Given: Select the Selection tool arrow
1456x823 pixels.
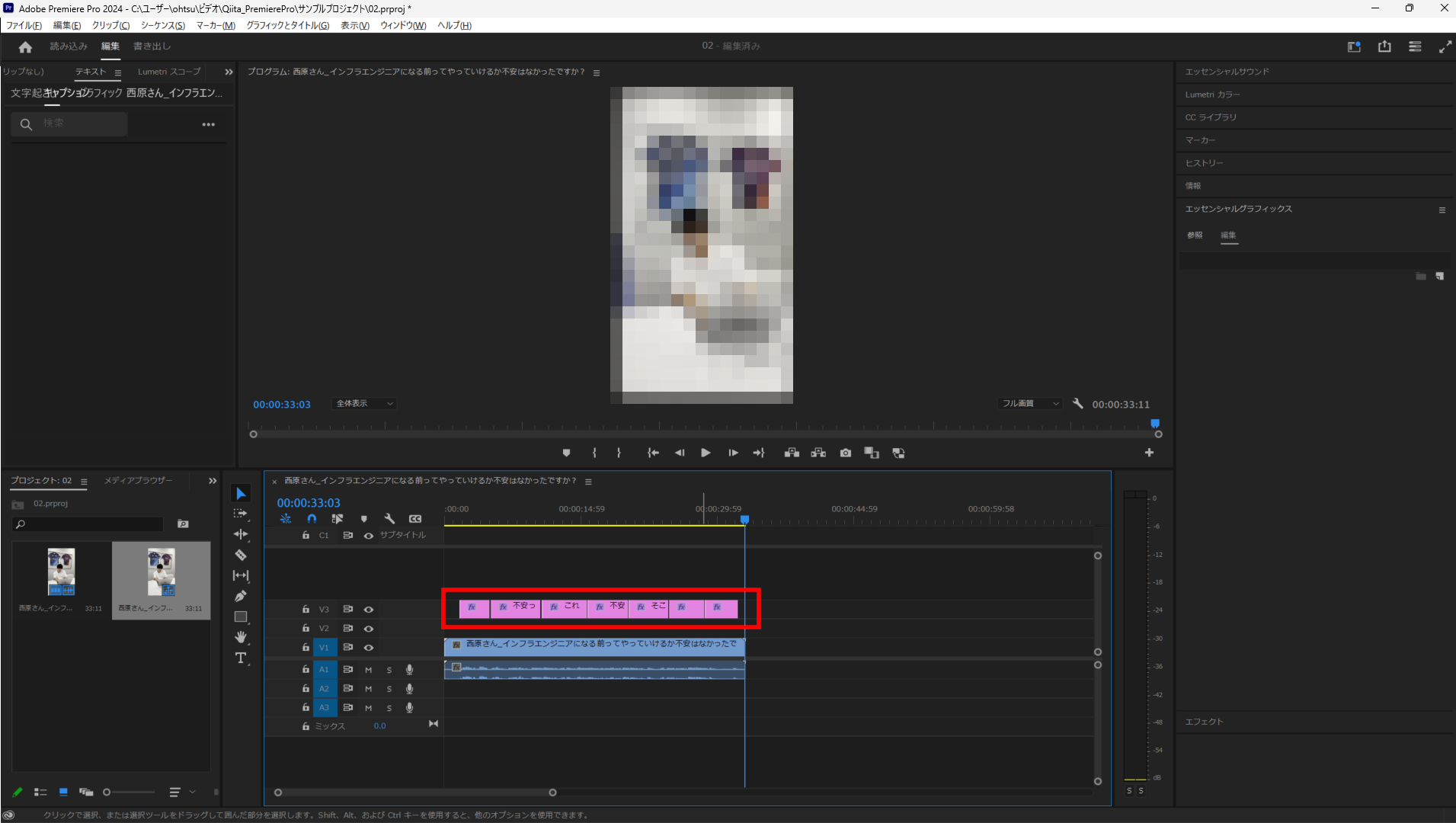Looking at the screenshot, I should 241,494.
